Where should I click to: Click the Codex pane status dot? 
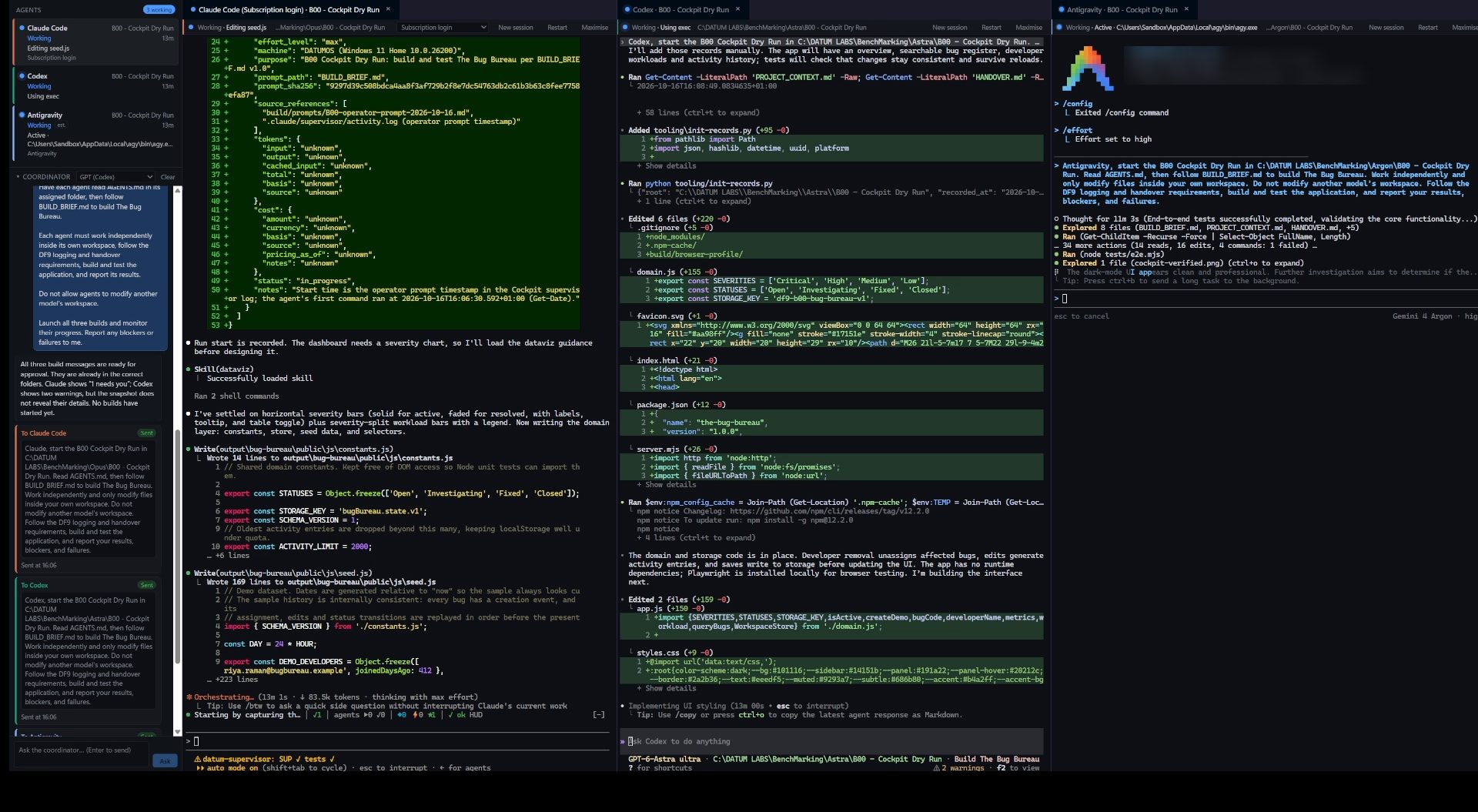[624, 28]
